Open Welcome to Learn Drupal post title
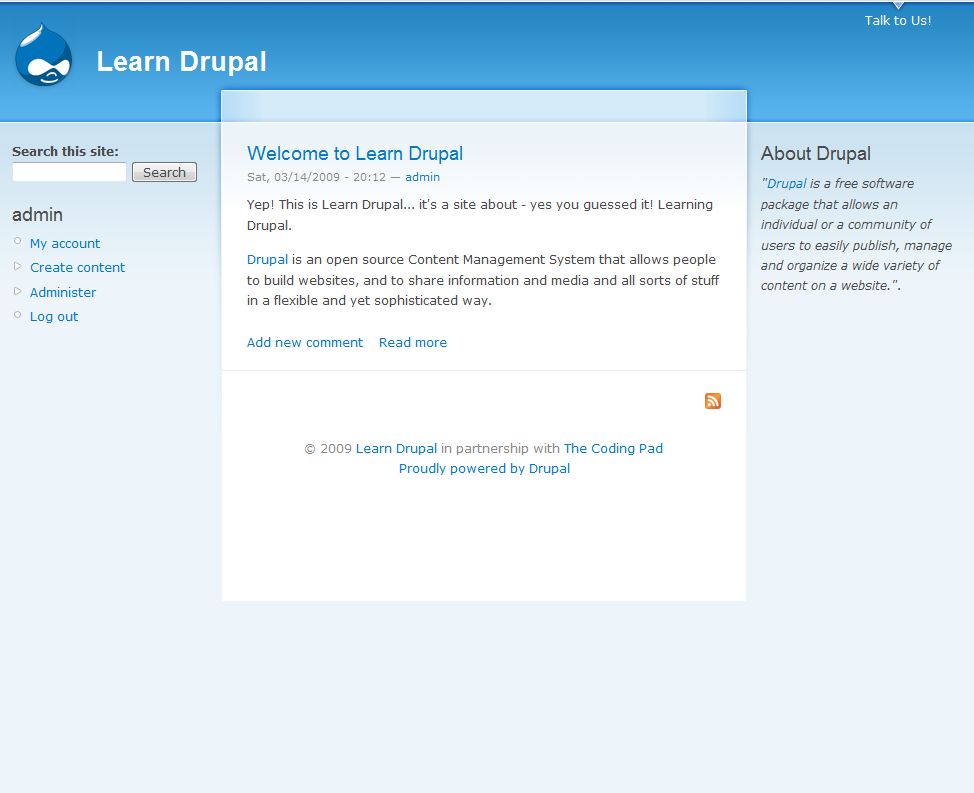Viewport: 974px width, 793px height. coord(355,153)
